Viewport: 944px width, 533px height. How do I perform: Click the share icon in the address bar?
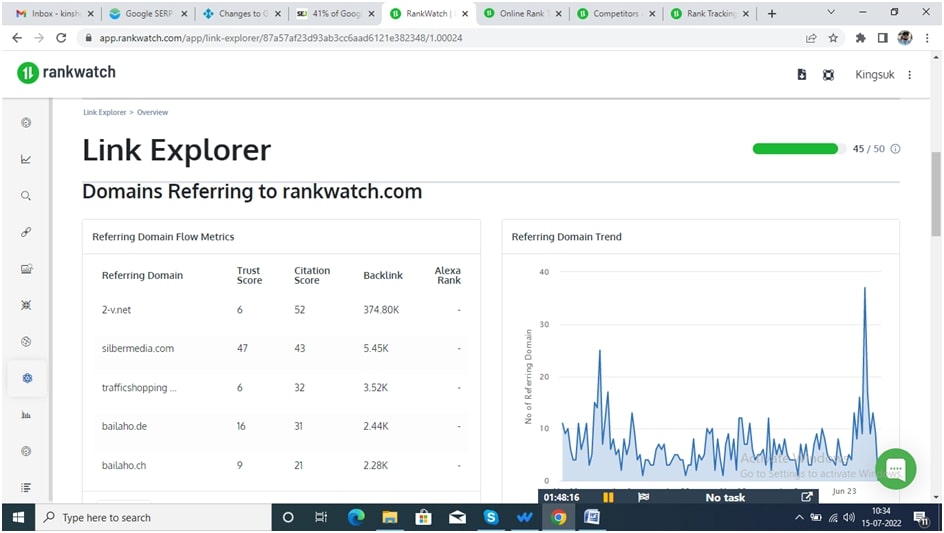pos(811,38)
